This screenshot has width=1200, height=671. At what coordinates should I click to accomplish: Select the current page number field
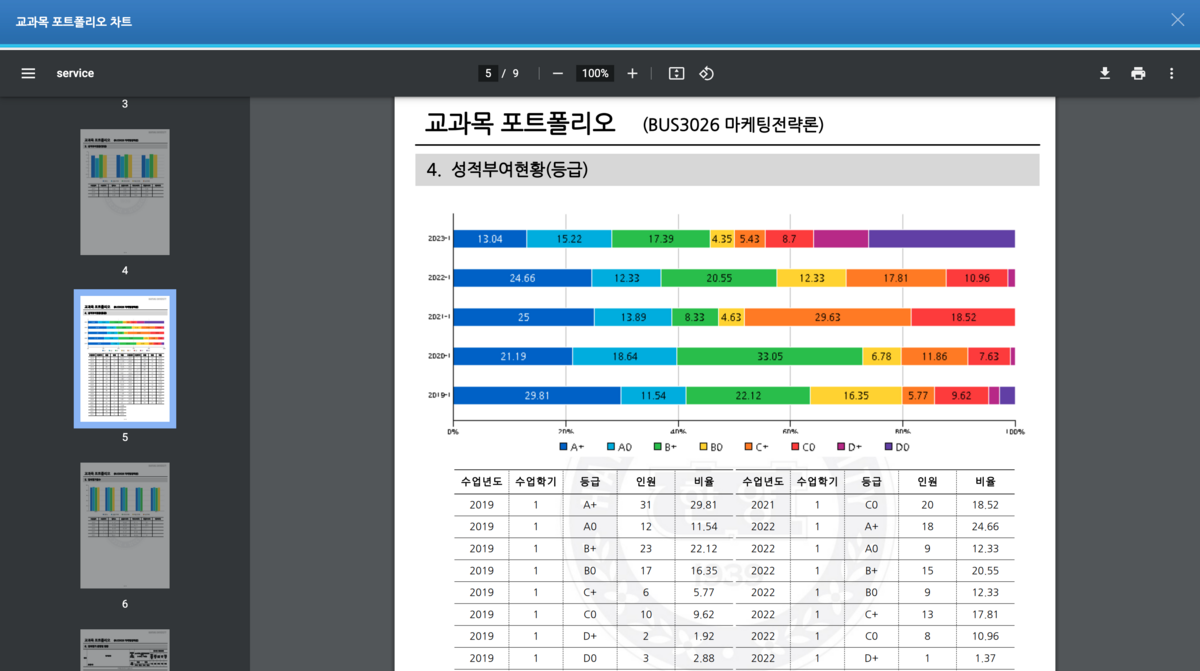click(x=488, y=73)
